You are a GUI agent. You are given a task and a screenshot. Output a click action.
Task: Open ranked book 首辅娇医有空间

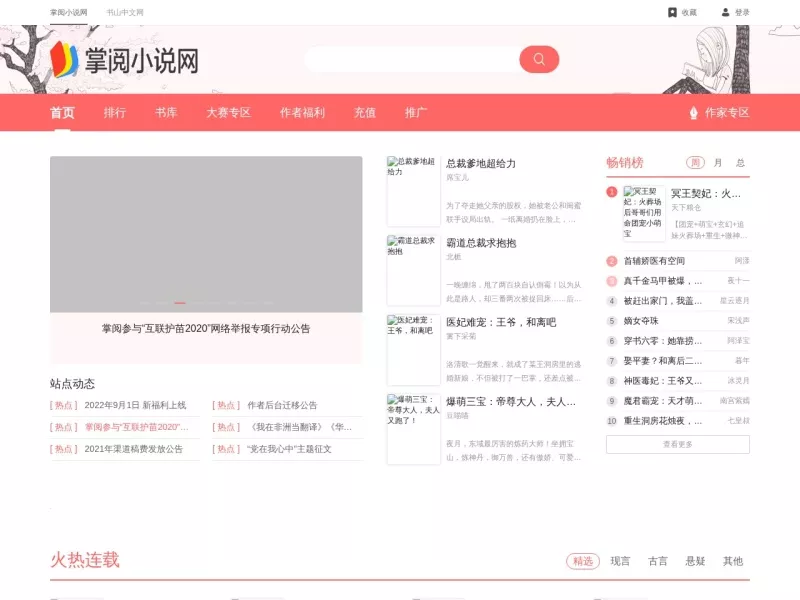point(654,261)
